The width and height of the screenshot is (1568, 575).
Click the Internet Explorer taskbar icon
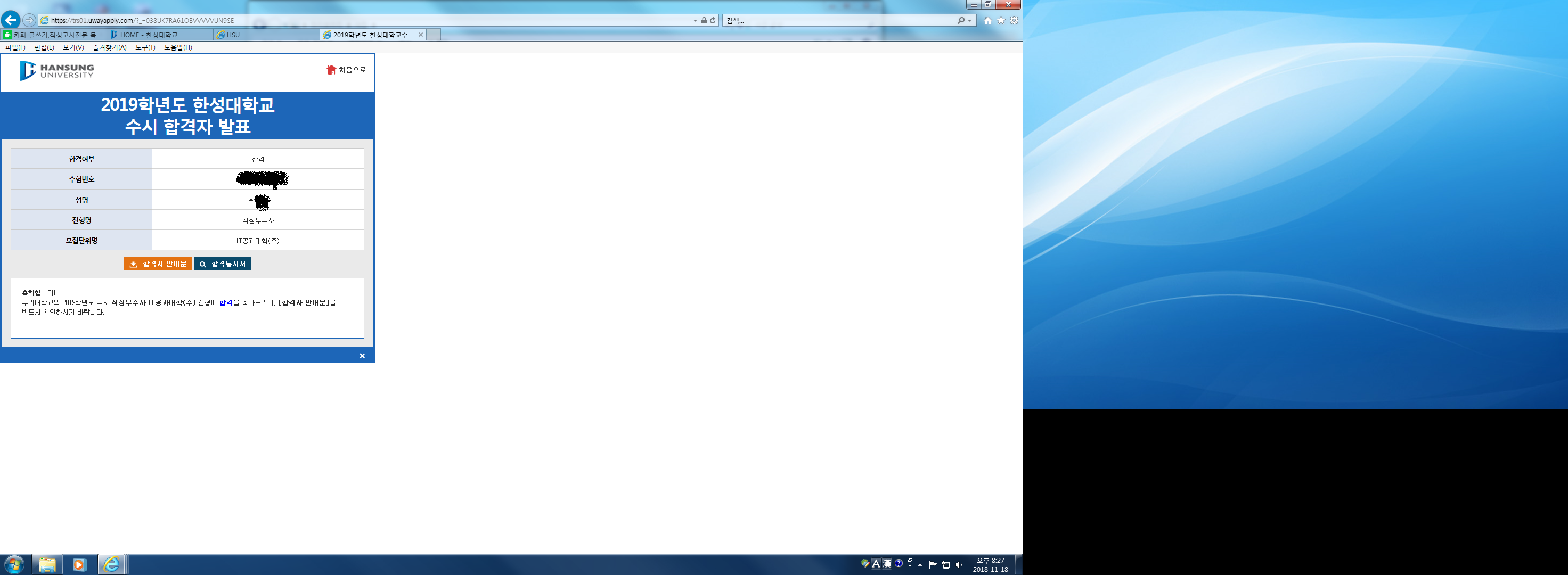111,565
